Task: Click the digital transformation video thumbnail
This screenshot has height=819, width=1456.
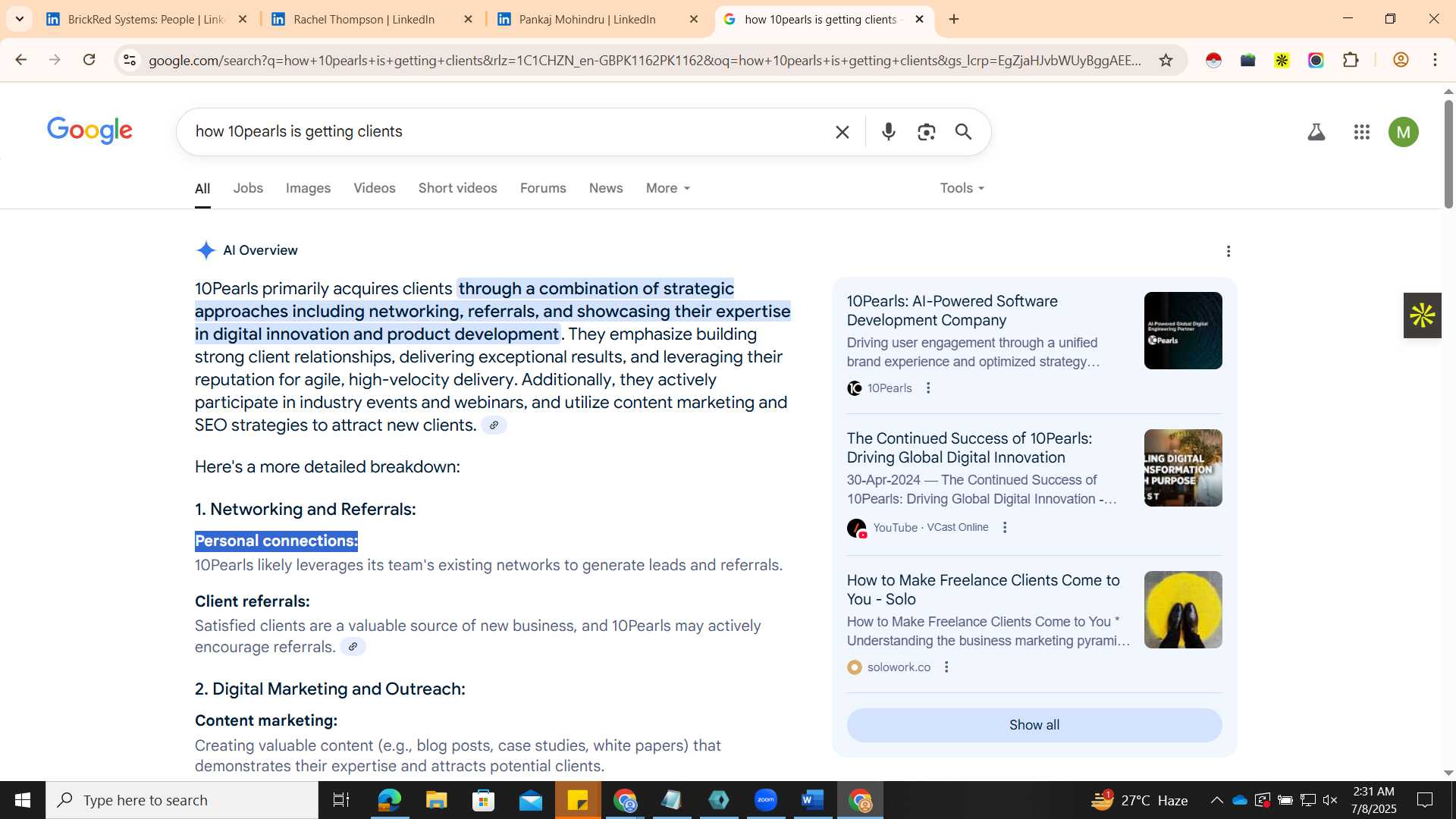Action: click(x=1183, y=468)
